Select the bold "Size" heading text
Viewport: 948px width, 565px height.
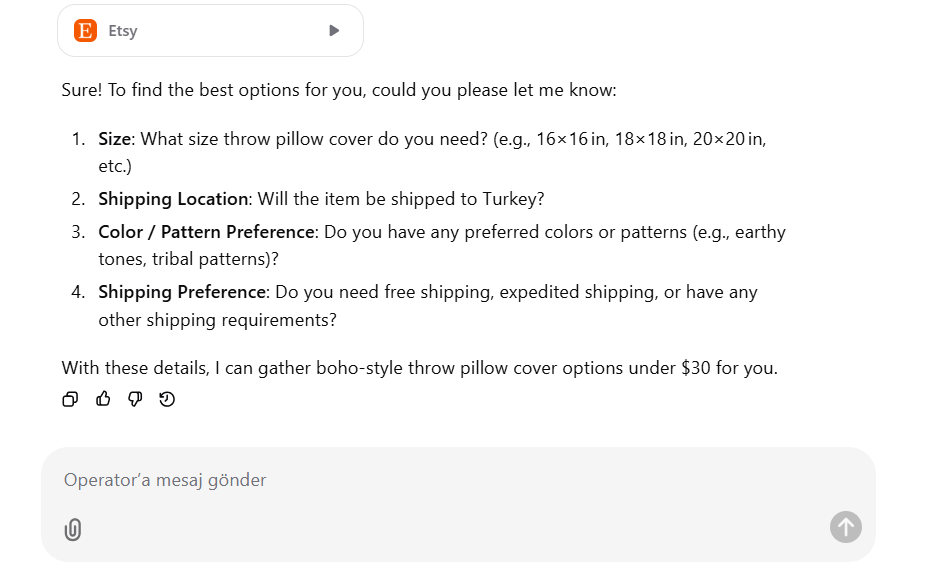[114, 139]
